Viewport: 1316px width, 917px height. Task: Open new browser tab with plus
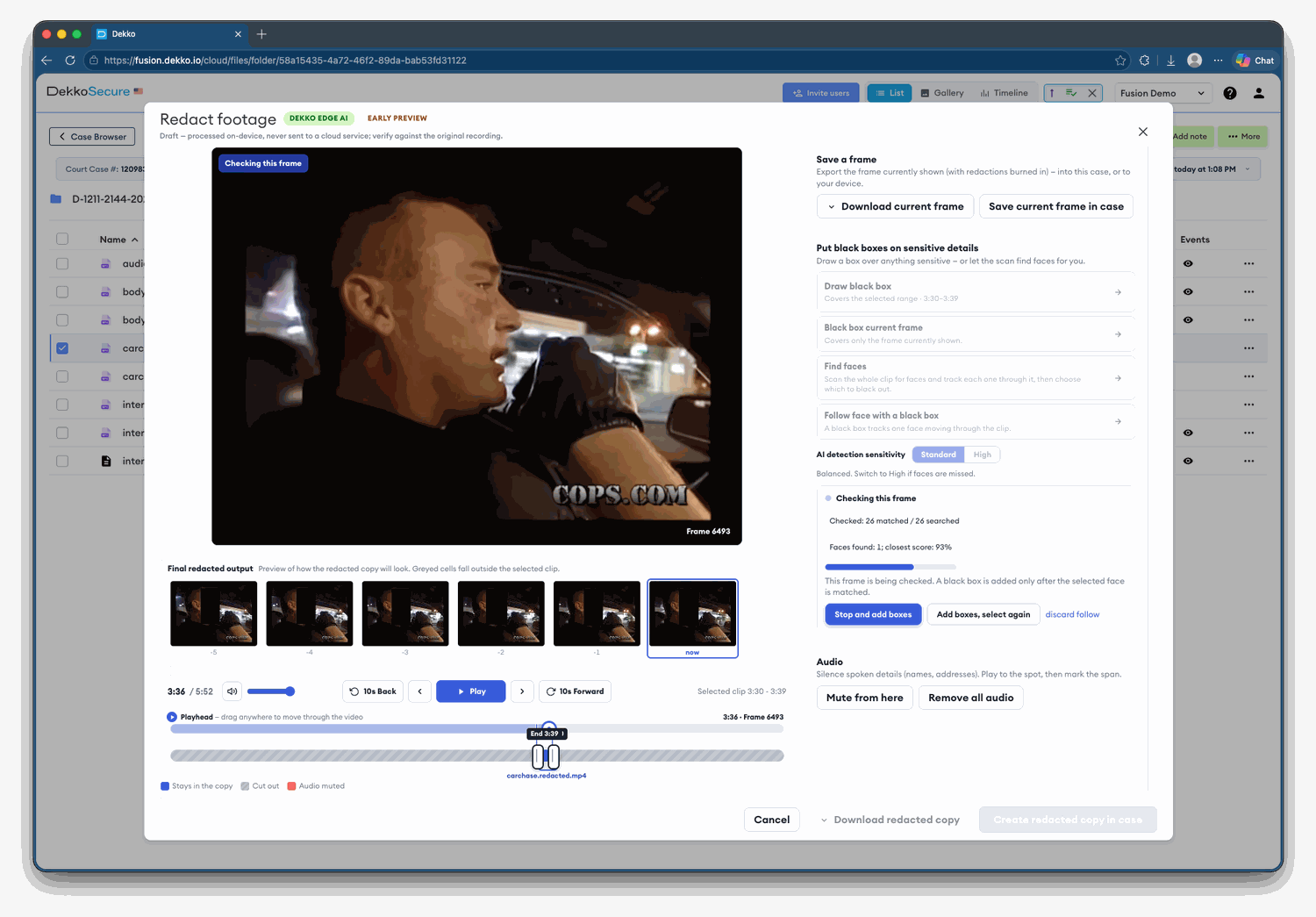(x=261, y=34)
